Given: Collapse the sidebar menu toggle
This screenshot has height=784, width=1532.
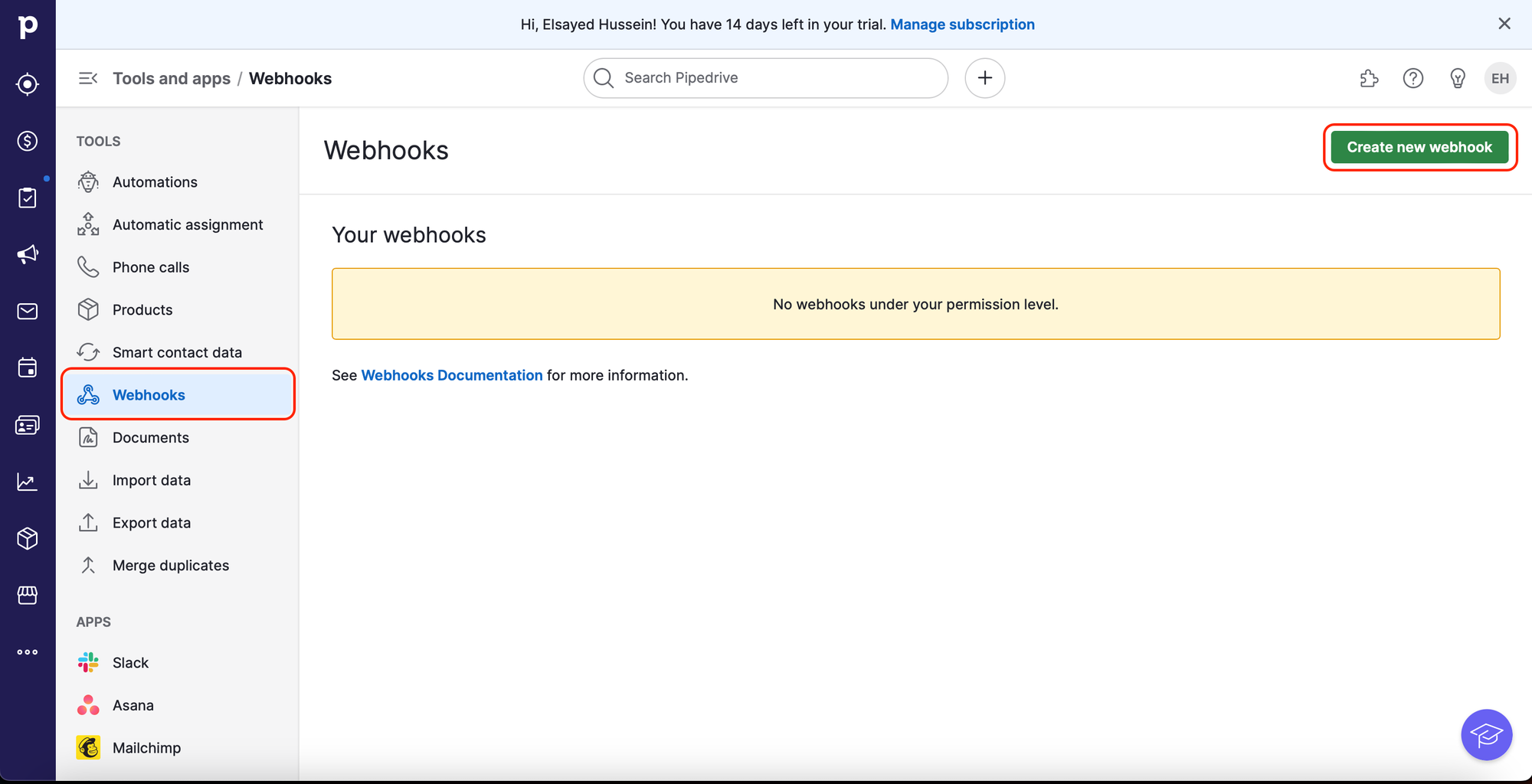Looking at the screenshot, I should (x=88, y=78).
